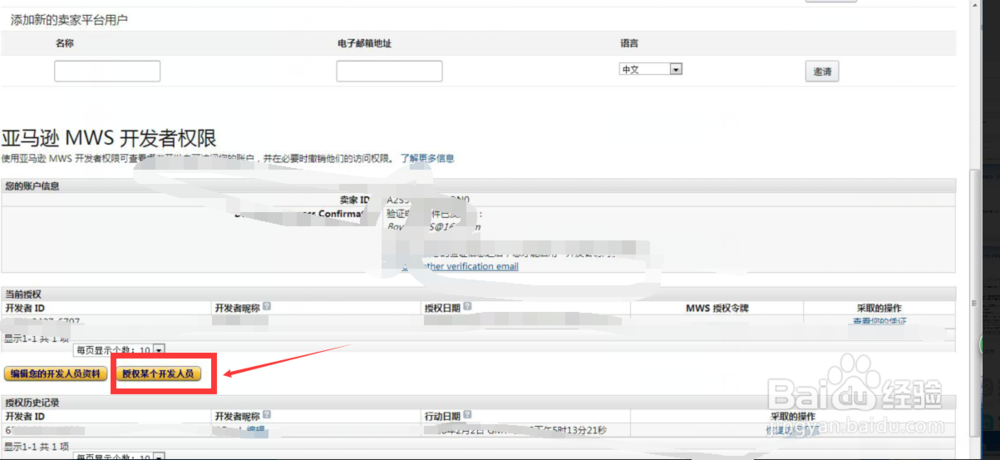Click 采取的操作 column header under 当前授权
Image resolution: width=1000 pixels, height=460 pixels.
(x=879, y=308)
